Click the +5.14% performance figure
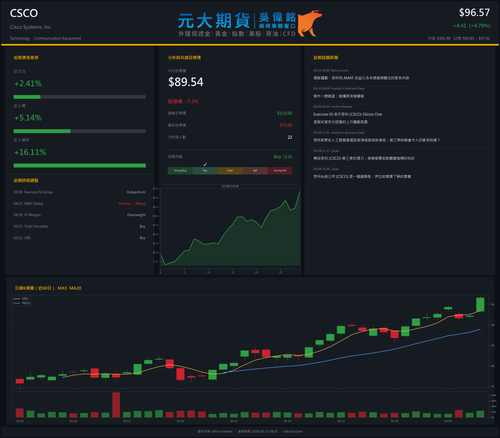Viewport: 500px width, 438px height. click(x=28, y=118)
